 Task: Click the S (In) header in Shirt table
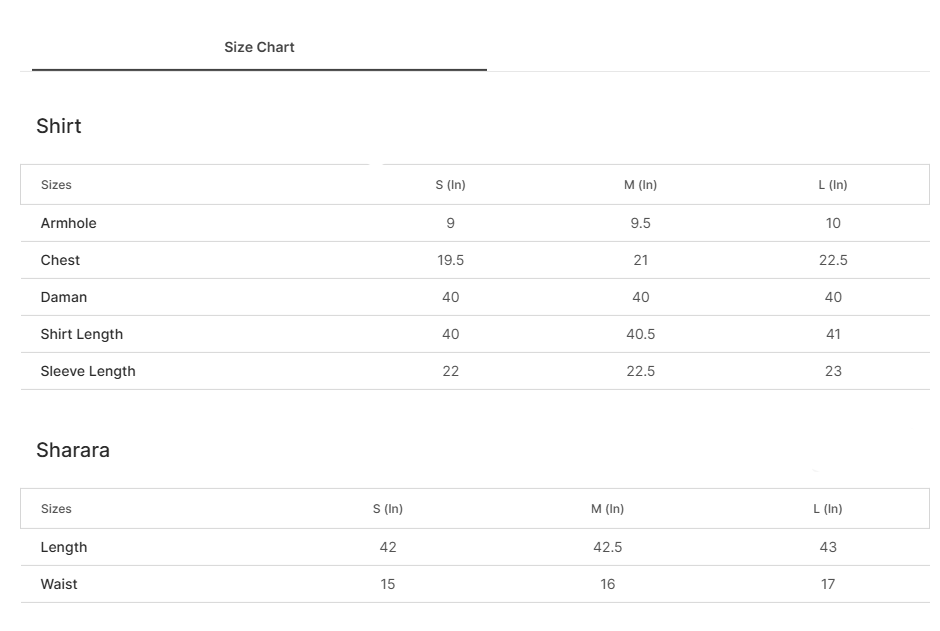pos(451,185)
